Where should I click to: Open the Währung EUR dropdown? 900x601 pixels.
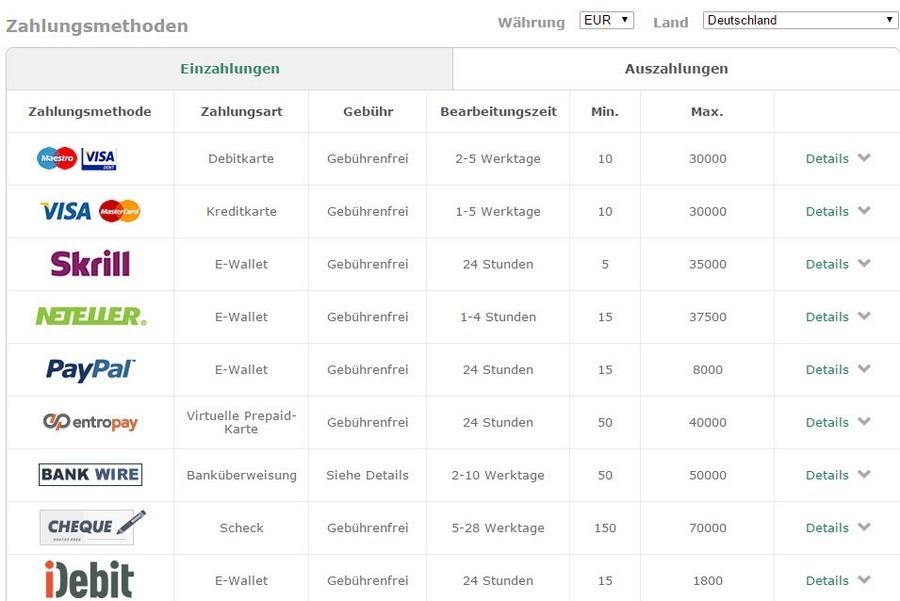click(606, 20)
